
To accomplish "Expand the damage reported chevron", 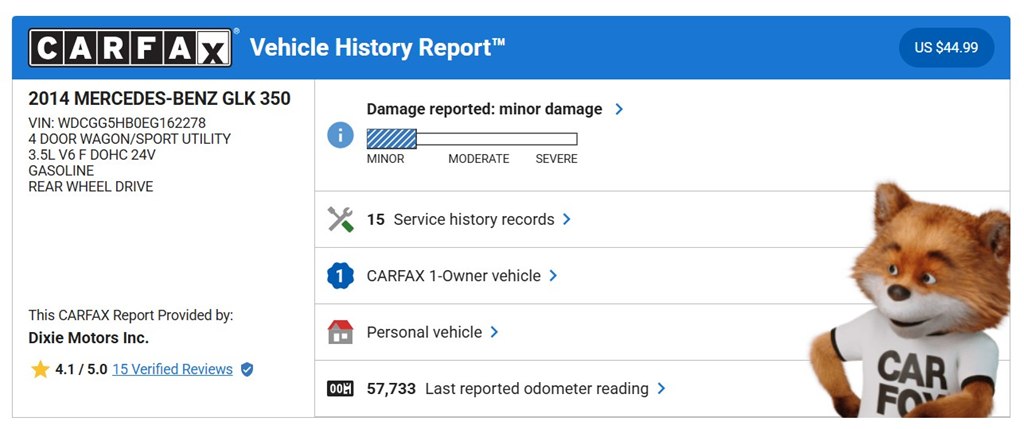I will [619, 109].
